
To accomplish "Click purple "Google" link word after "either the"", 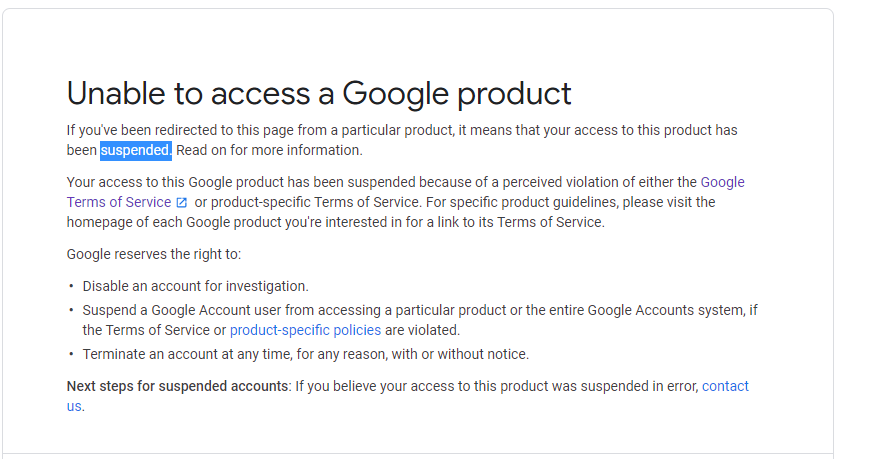I will tap(722, 182).
